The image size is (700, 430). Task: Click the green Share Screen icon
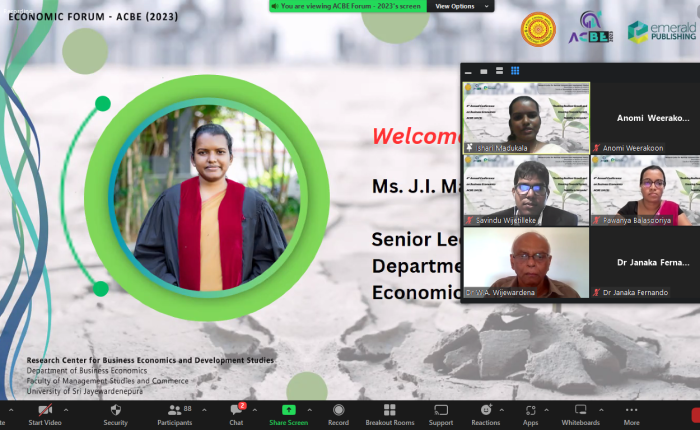pyautogui.click(x=288, y=410)
